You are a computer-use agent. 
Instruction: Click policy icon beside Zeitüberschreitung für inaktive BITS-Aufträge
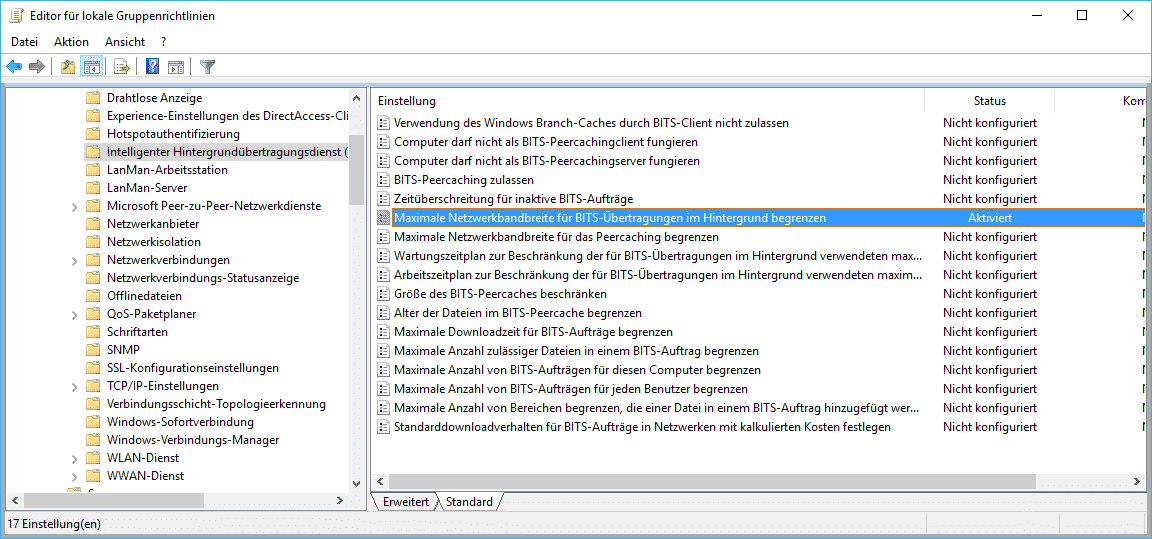(x=383, y=199)
